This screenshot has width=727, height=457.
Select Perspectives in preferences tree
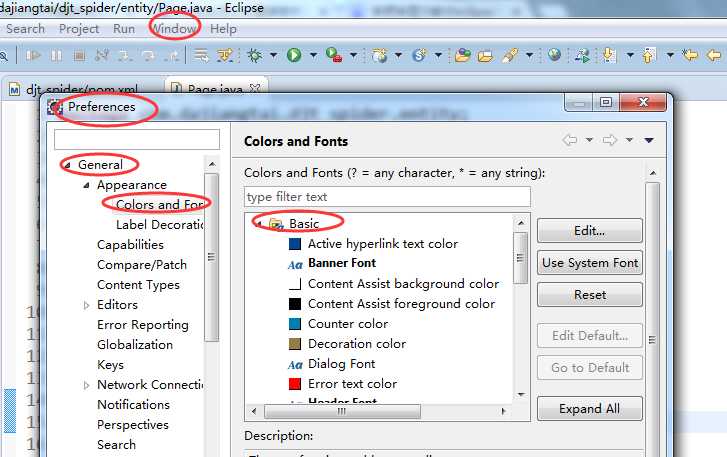click(133, 425)
